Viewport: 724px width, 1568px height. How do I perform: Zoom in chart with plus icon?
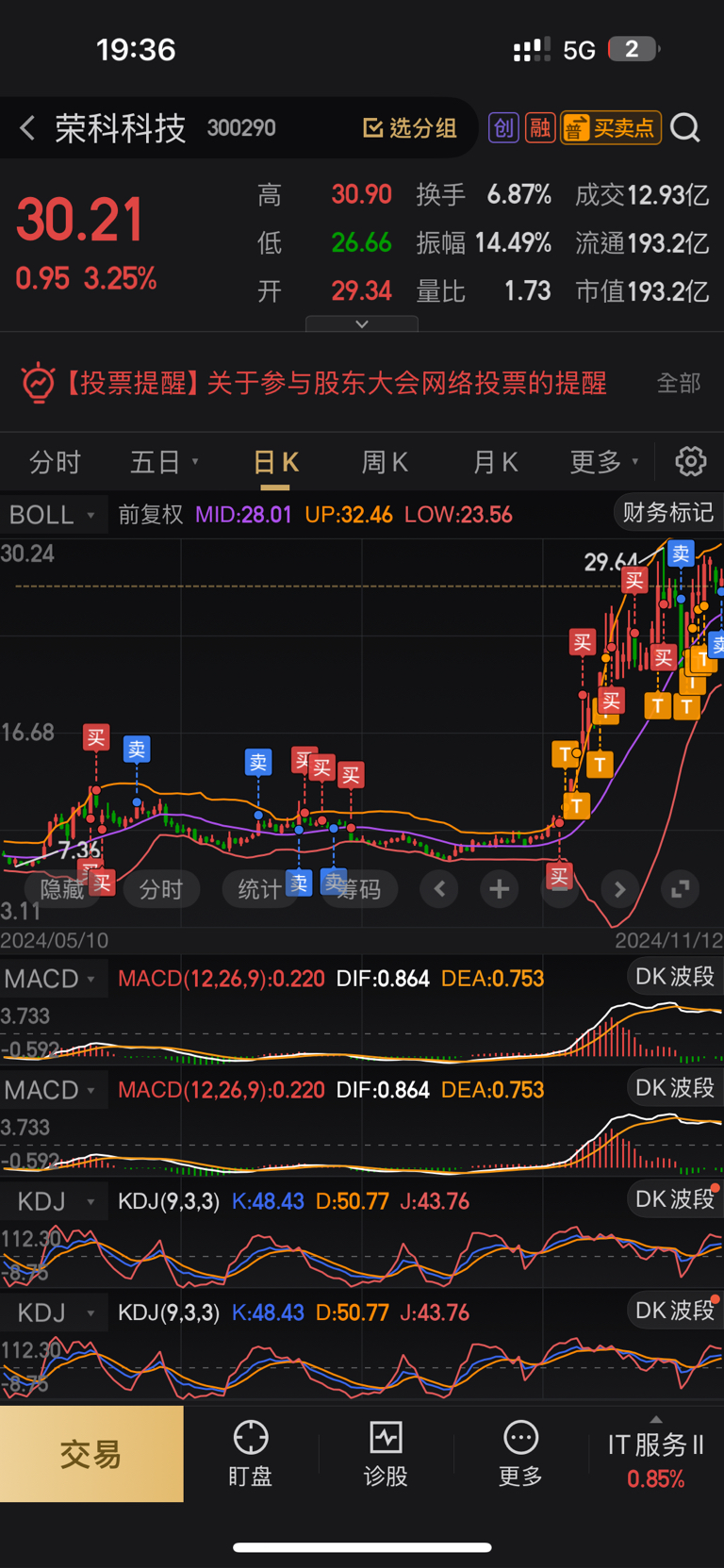[500, 888]
